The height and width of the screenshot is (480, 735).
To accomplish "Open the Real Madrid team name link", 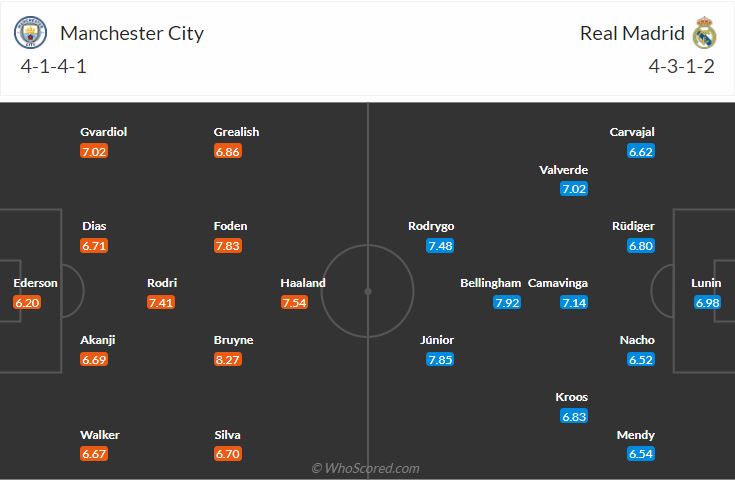I will 632,33.
